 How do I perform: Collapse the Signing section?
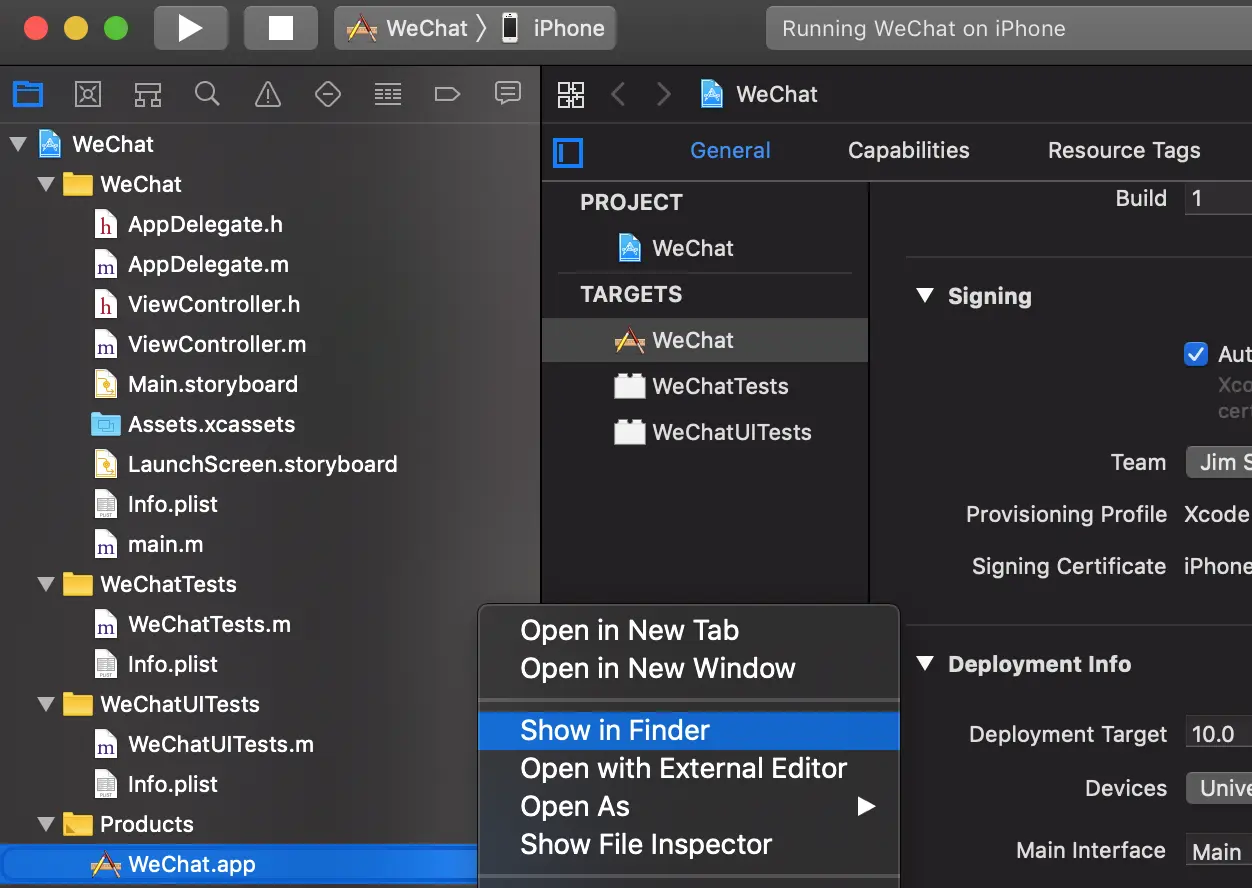point(925,296)
